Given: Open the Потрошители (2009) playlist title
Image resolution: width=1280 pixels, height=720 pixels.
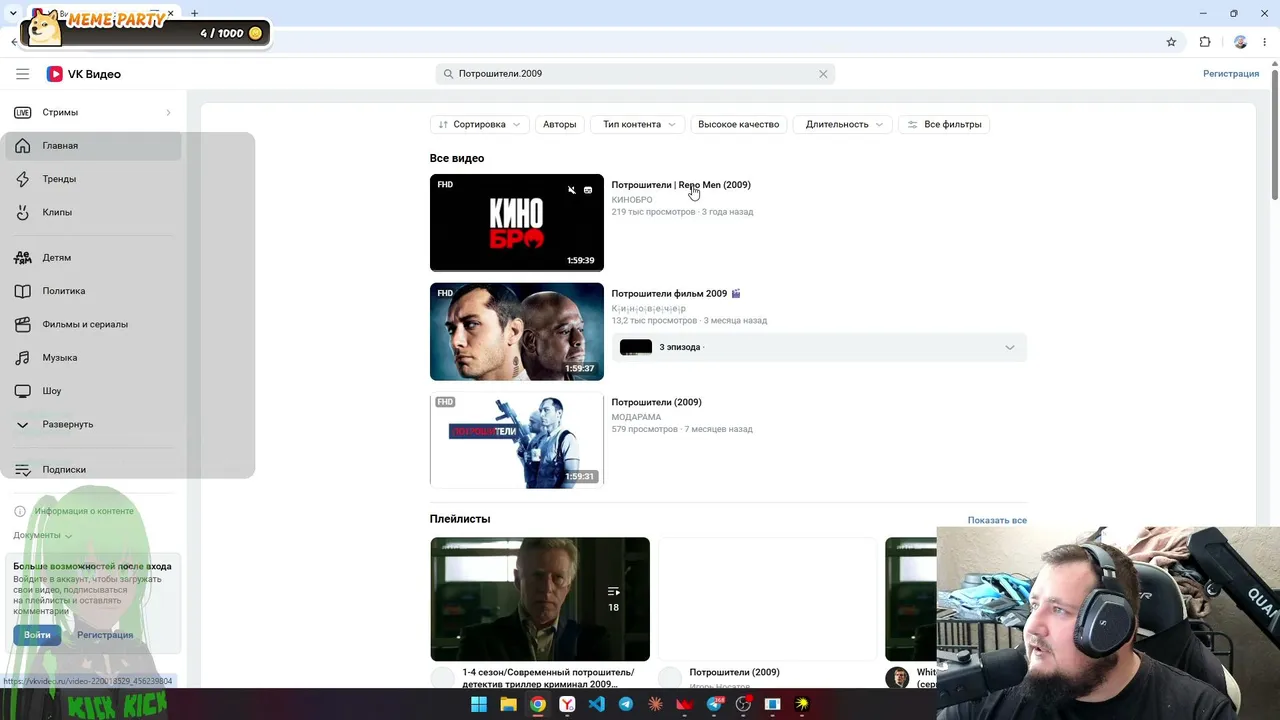Looking at the screenshot, I should pyautogui.click(x=734, y=672).
